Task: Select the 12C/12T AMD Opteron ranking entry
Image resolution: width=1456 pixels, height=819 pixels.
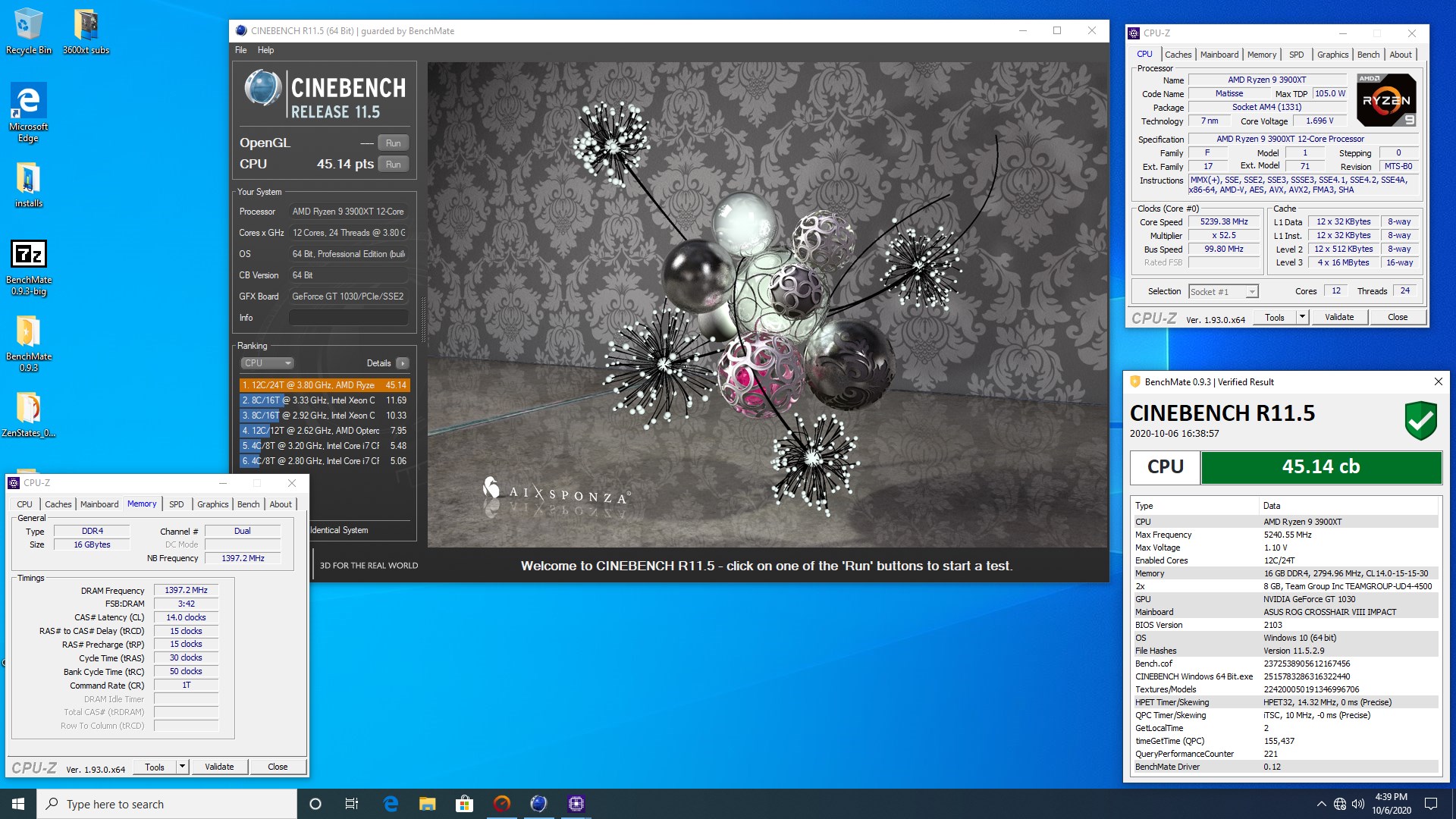Action: [x=325, y=431]
